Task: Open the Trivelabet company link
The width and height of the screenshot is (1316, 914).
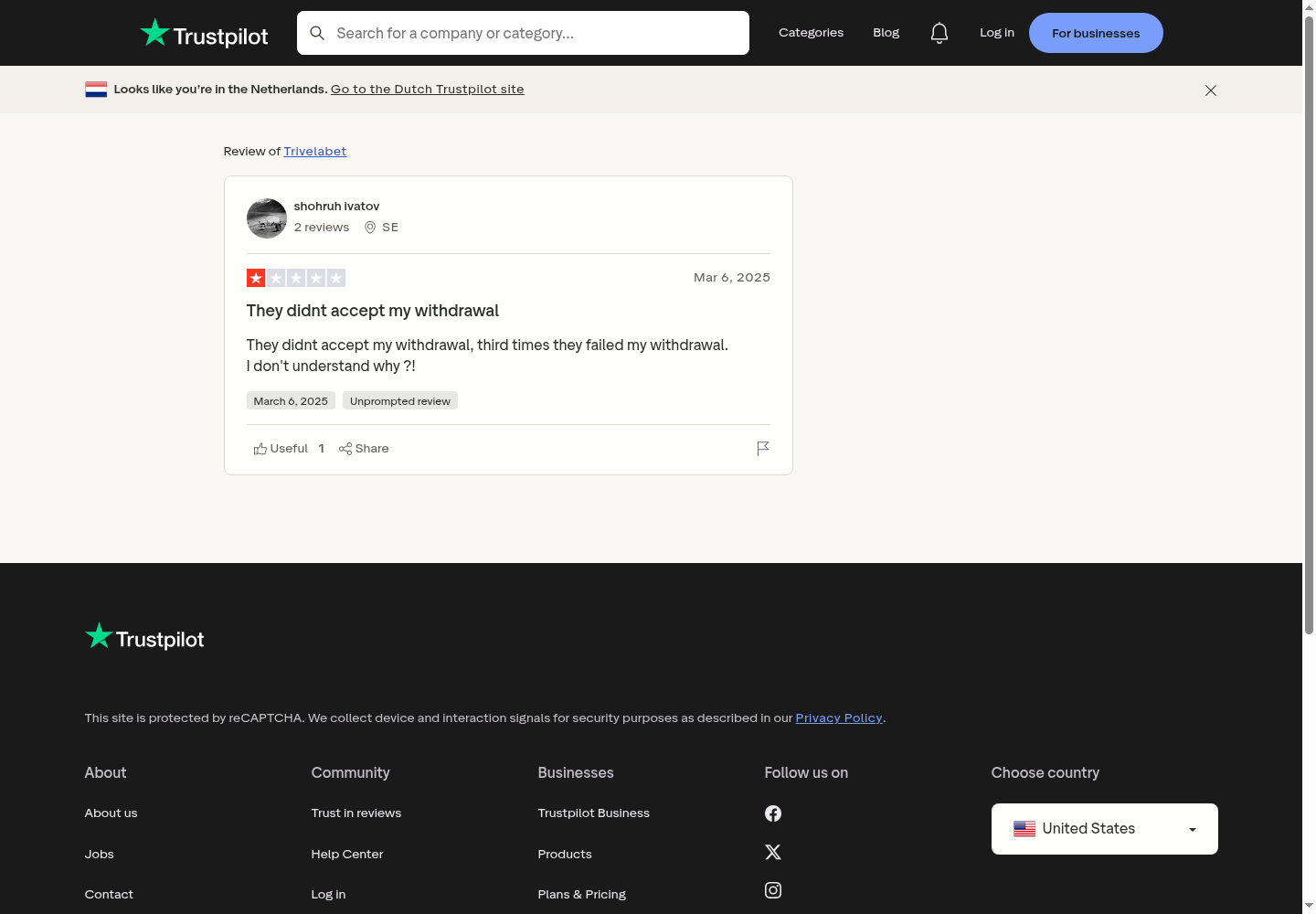Action: [315, 152]
